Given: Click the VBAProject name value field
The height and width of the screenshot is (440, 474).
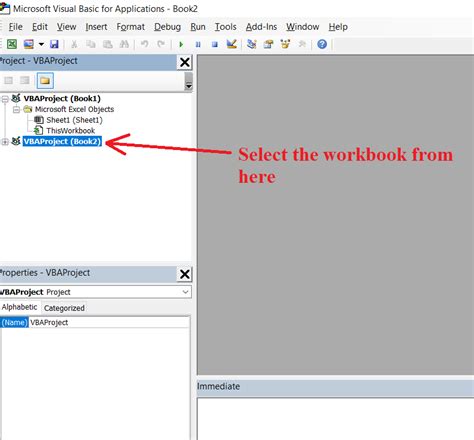Looking at the screenshot, I should (110, 322).
